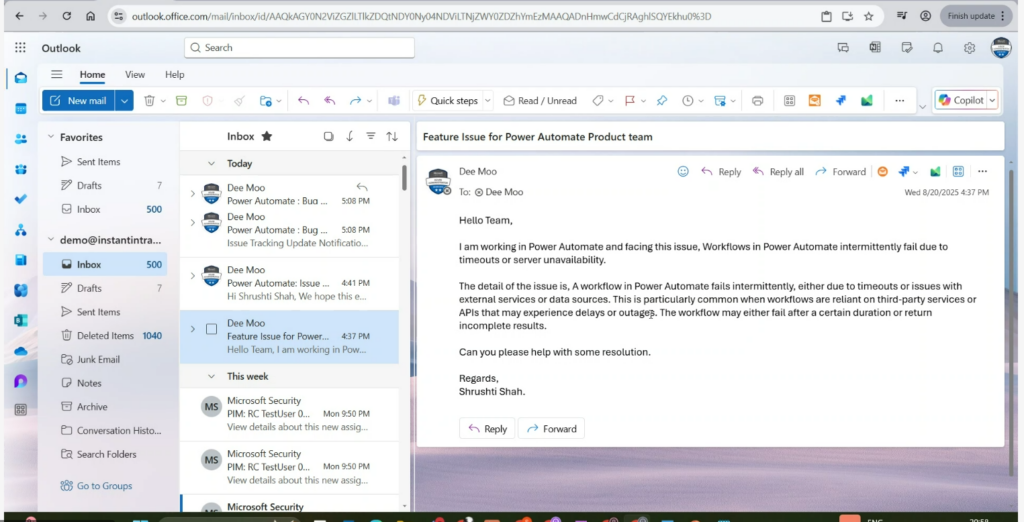This screenshot has width=1024, height=522.
Task: Open the app launcher waffle icon
Action: pos(20,48)
